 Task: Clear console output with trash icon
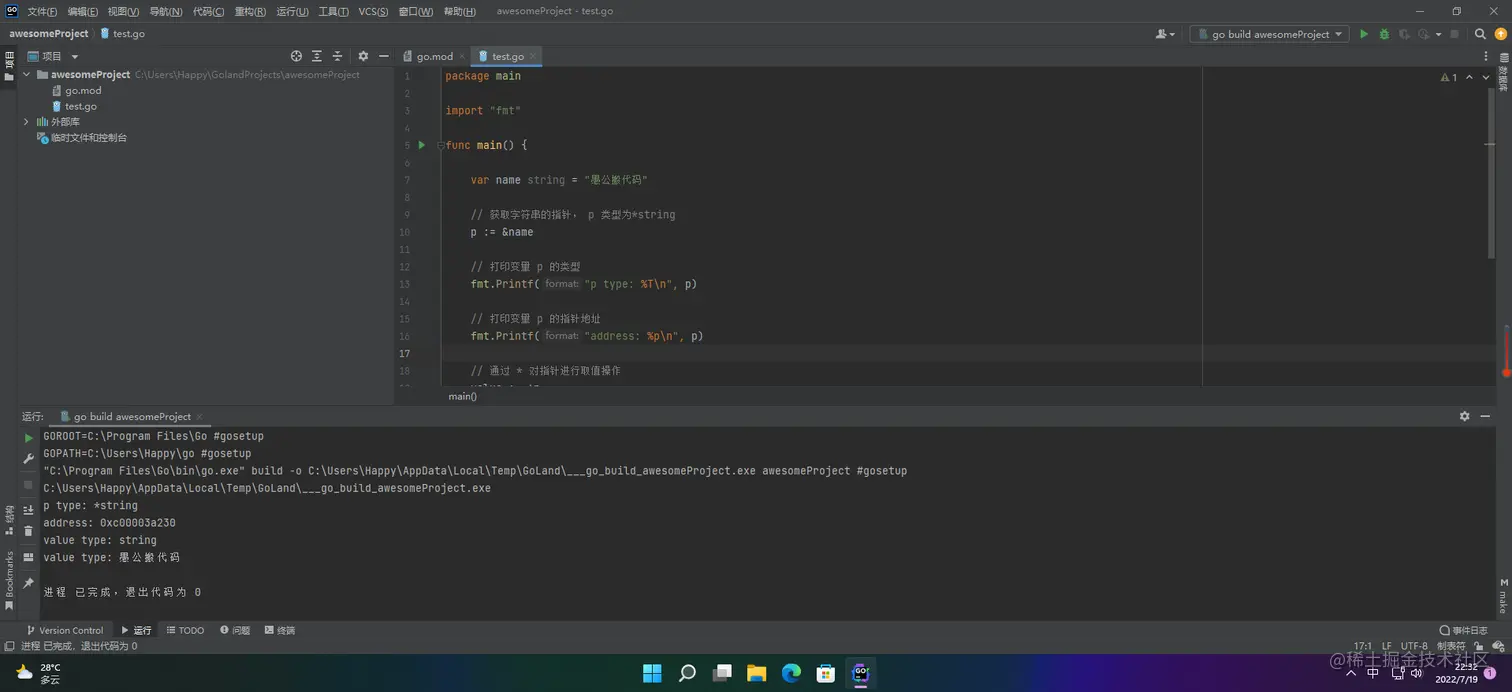pyautogui.click(x=28, y=531)
